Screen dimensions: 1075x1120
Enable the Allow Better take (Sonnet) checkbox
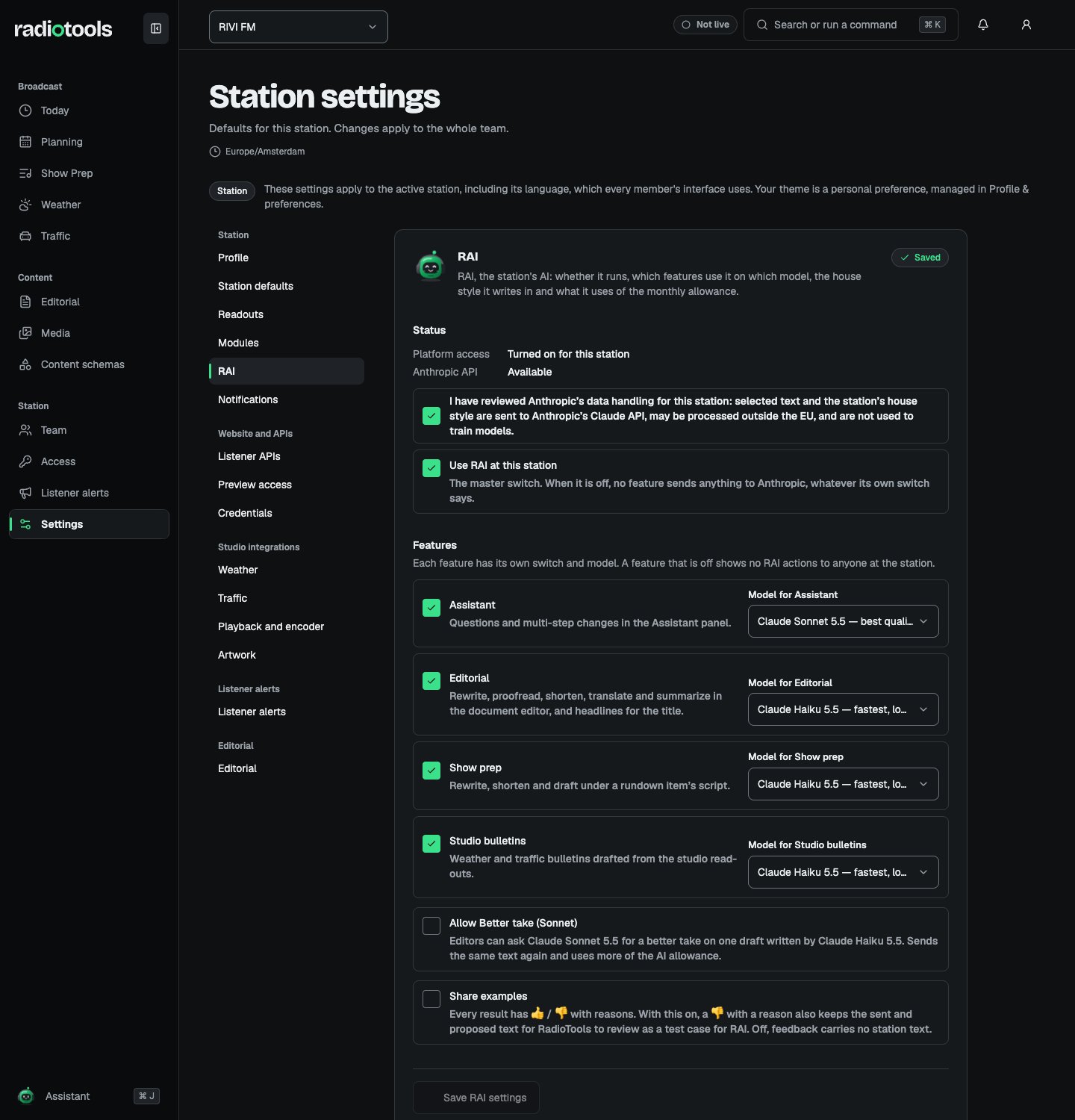tap(431, 926)
